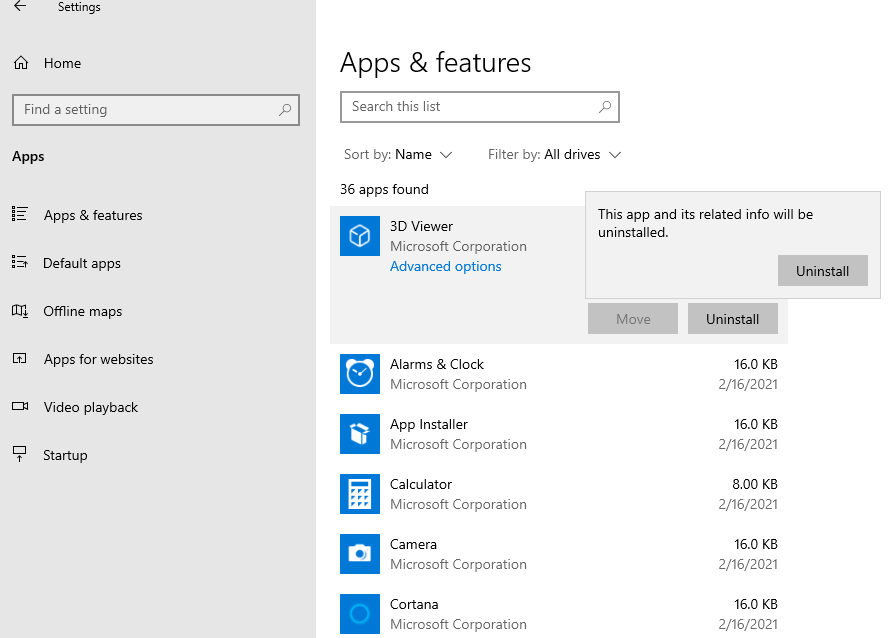892x638 pixels.
Task: Click the 36 apps found text
Action: click(x=384, y=189)
